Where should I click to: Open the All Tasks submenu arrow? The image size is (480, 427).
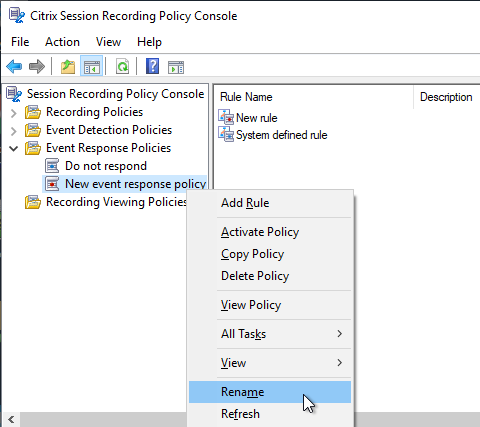pos(339,334)
